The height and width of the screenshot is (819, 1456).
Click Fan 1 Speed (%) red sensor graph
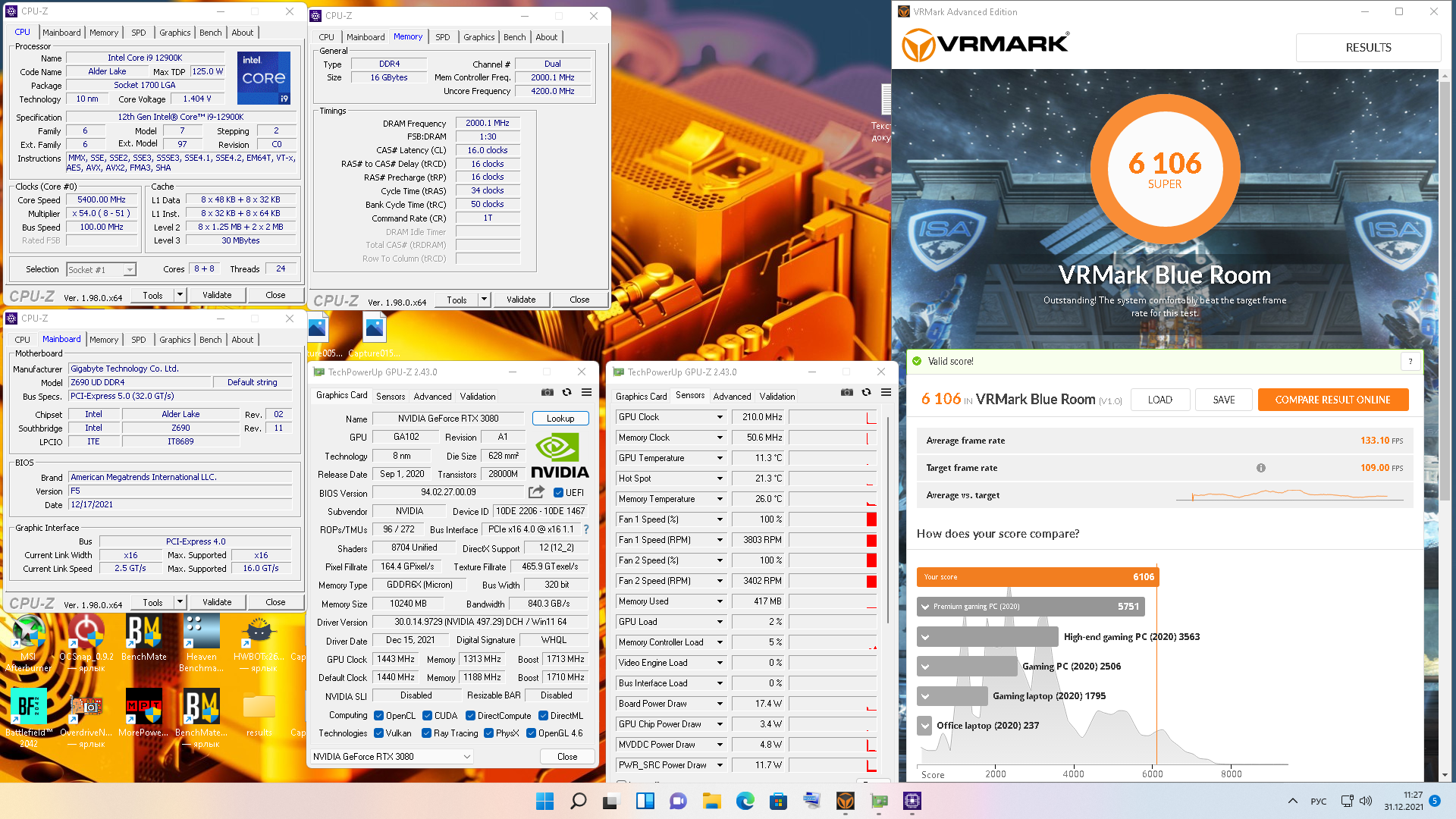coord(833,519)
